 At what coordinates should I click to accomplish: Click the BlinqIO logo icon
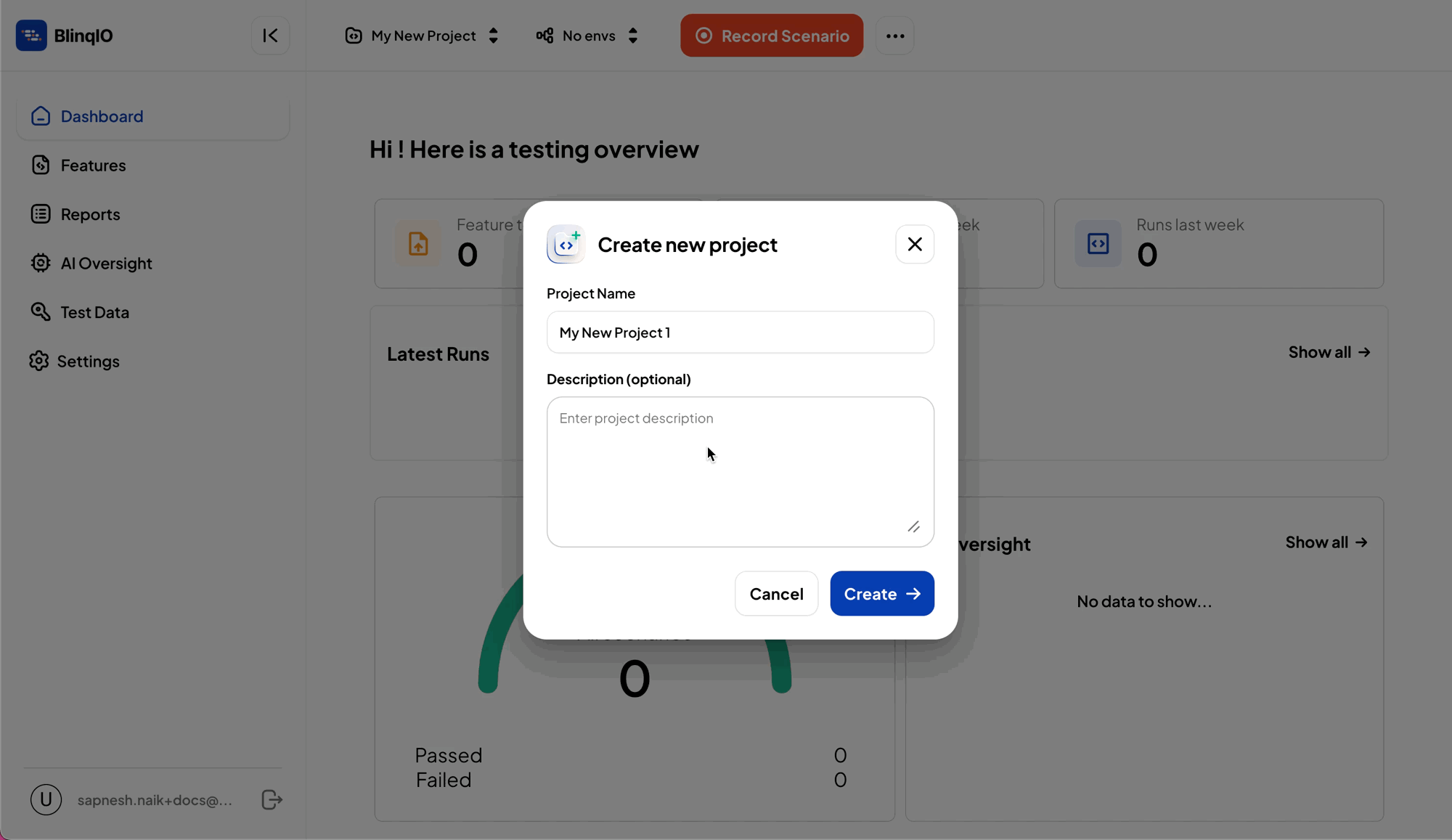[30, 35]
